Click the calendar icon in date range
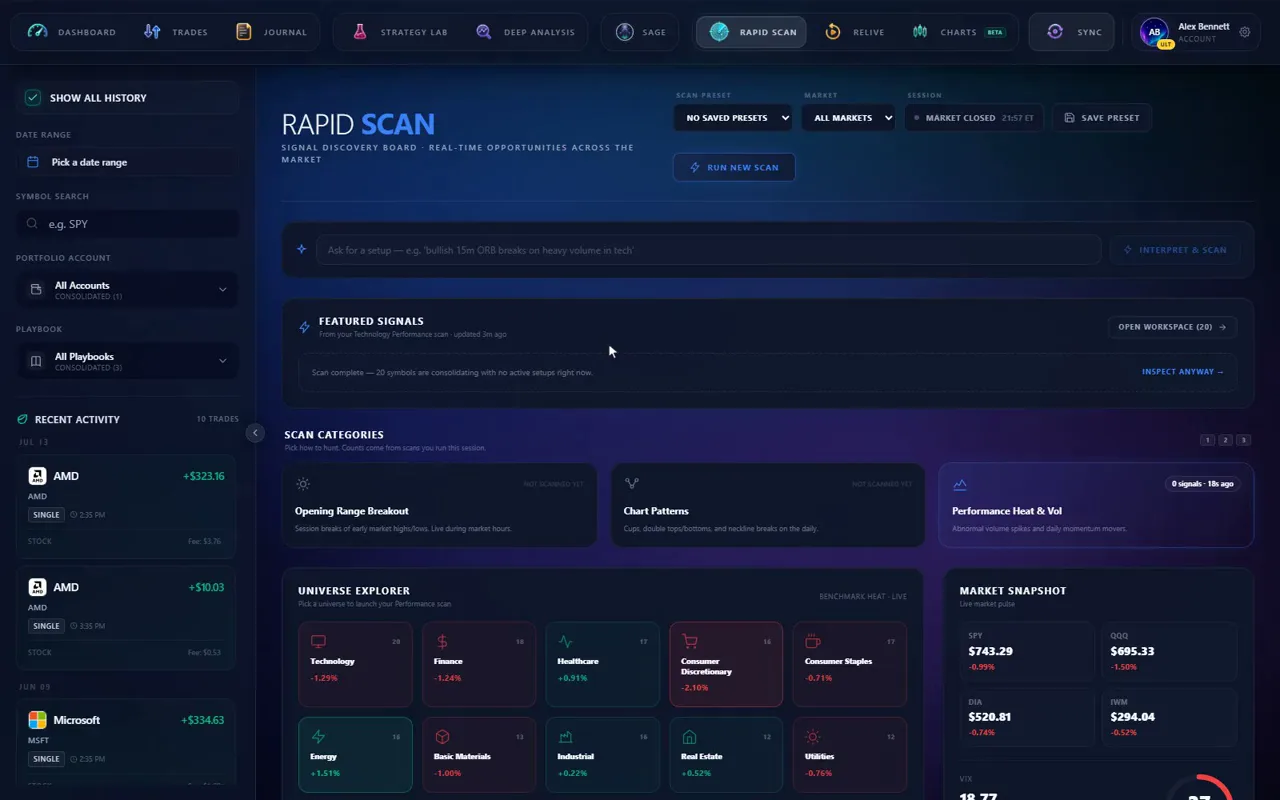The width and height of the screenshot is (1280, 800). pos(33,162)
